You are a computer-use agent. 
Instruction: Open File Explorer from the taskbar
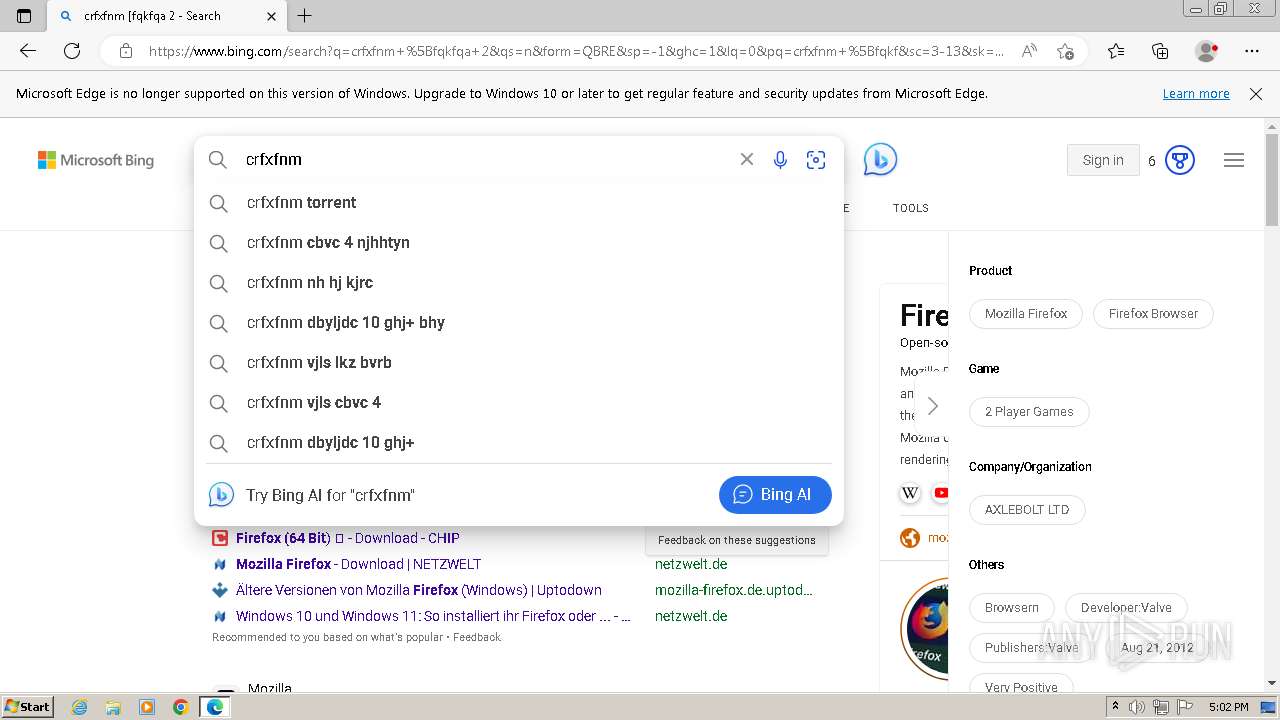coord(113,707)
